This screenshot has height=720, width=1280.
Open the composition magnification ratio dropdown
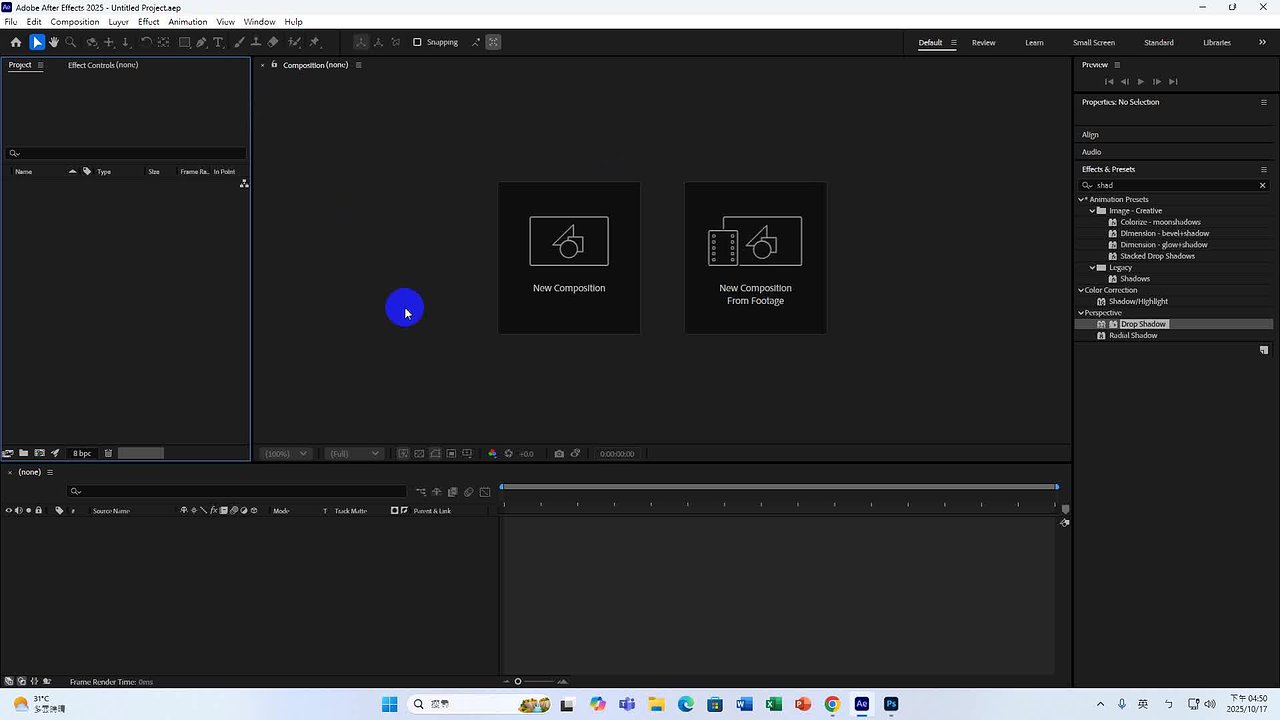pyautogui.click(x=286, y=453)
